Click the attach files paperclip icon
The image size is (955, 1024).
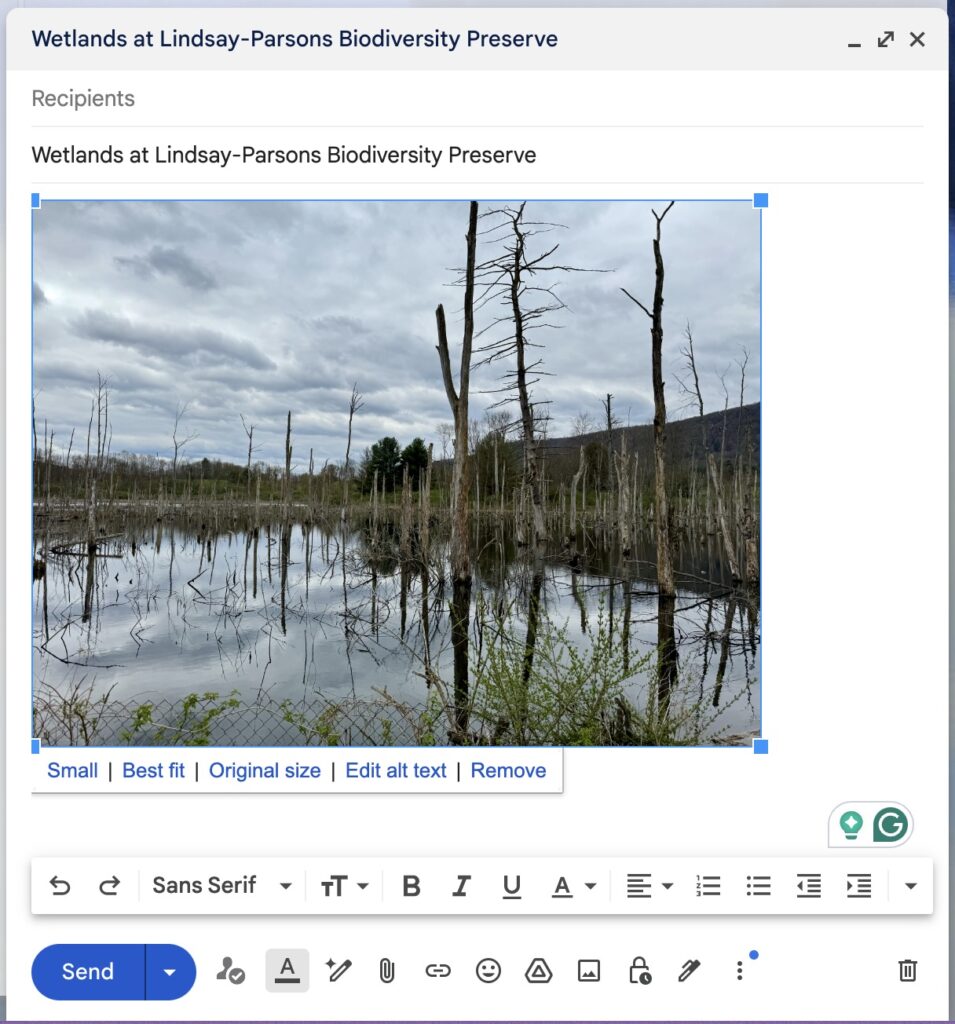point(387,971)
